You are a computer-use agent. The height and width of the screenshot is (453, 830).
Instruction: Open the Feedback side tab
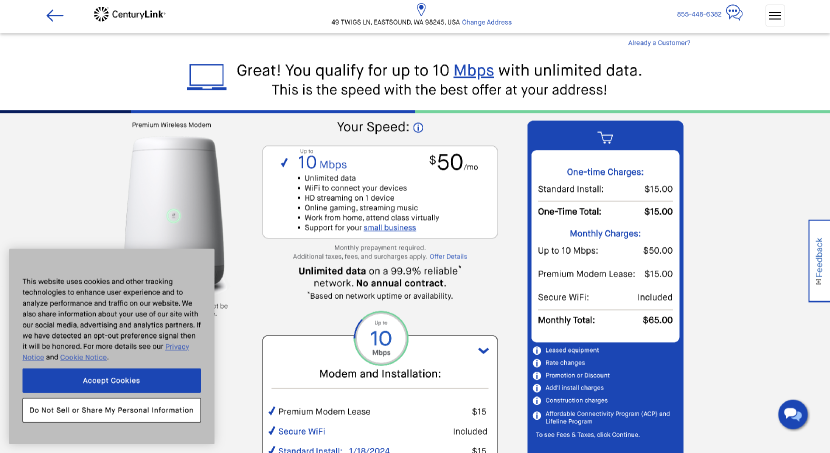pos(819,261)
